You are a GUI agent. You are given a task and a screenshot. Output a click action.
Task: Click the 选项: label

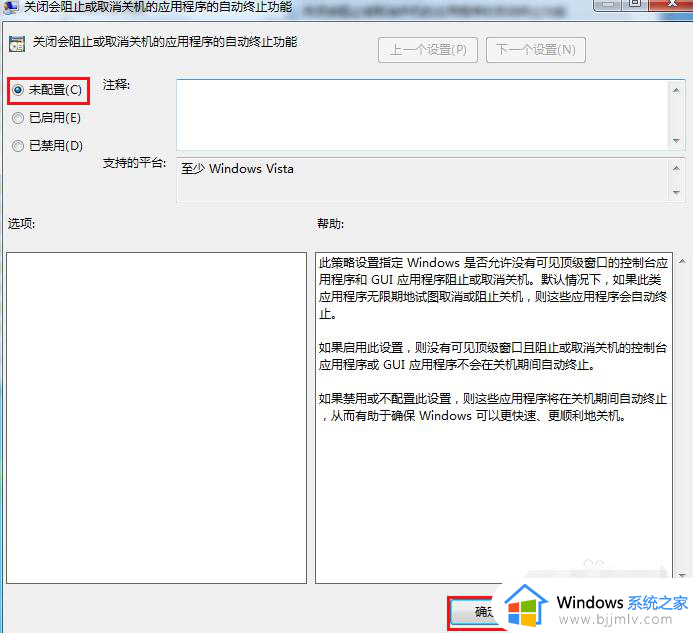pos(21,224)
